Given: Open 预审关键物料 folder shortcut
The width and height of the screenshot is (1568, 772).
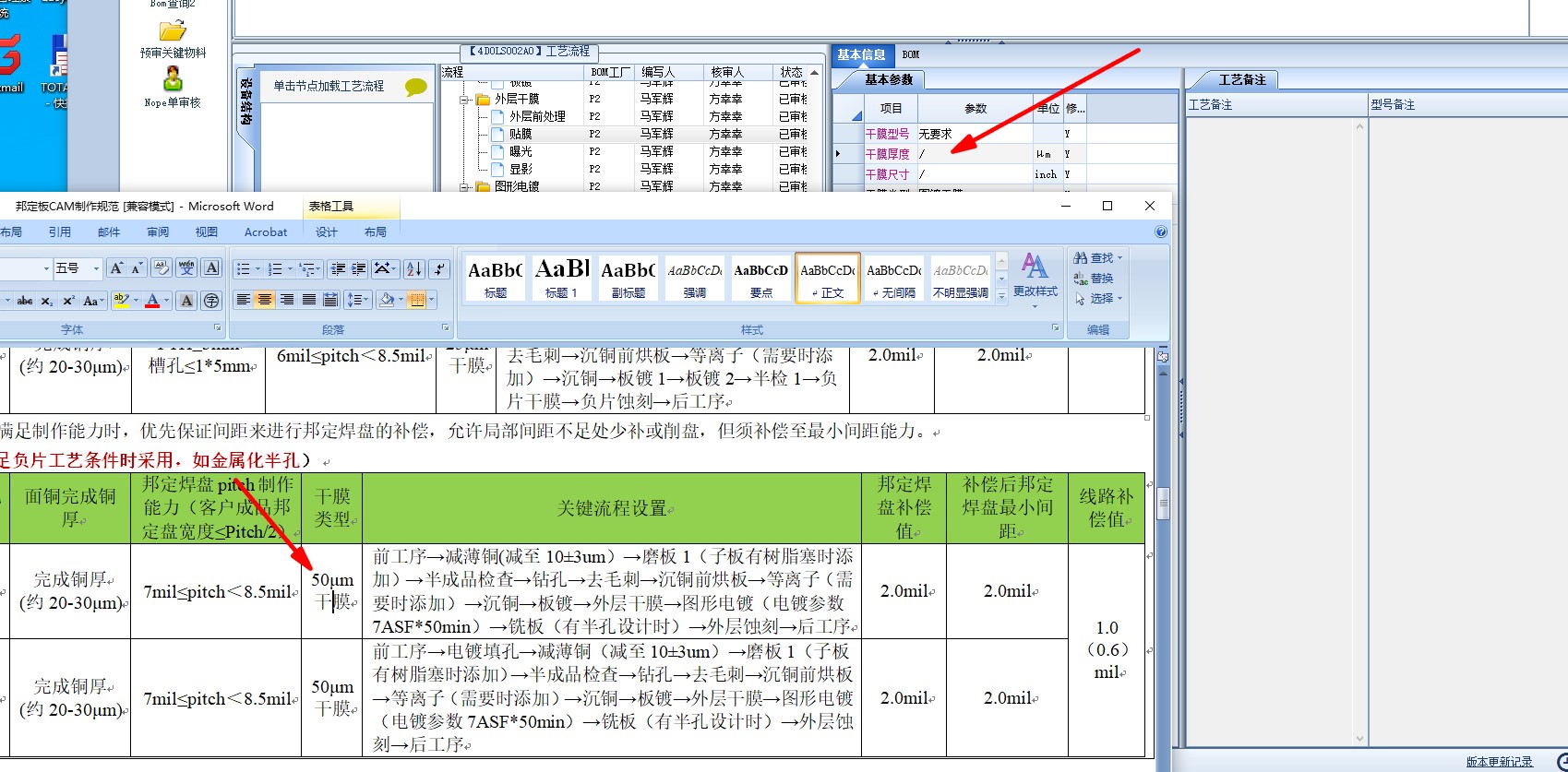Looking at the screenshot, I should point(173,38).
